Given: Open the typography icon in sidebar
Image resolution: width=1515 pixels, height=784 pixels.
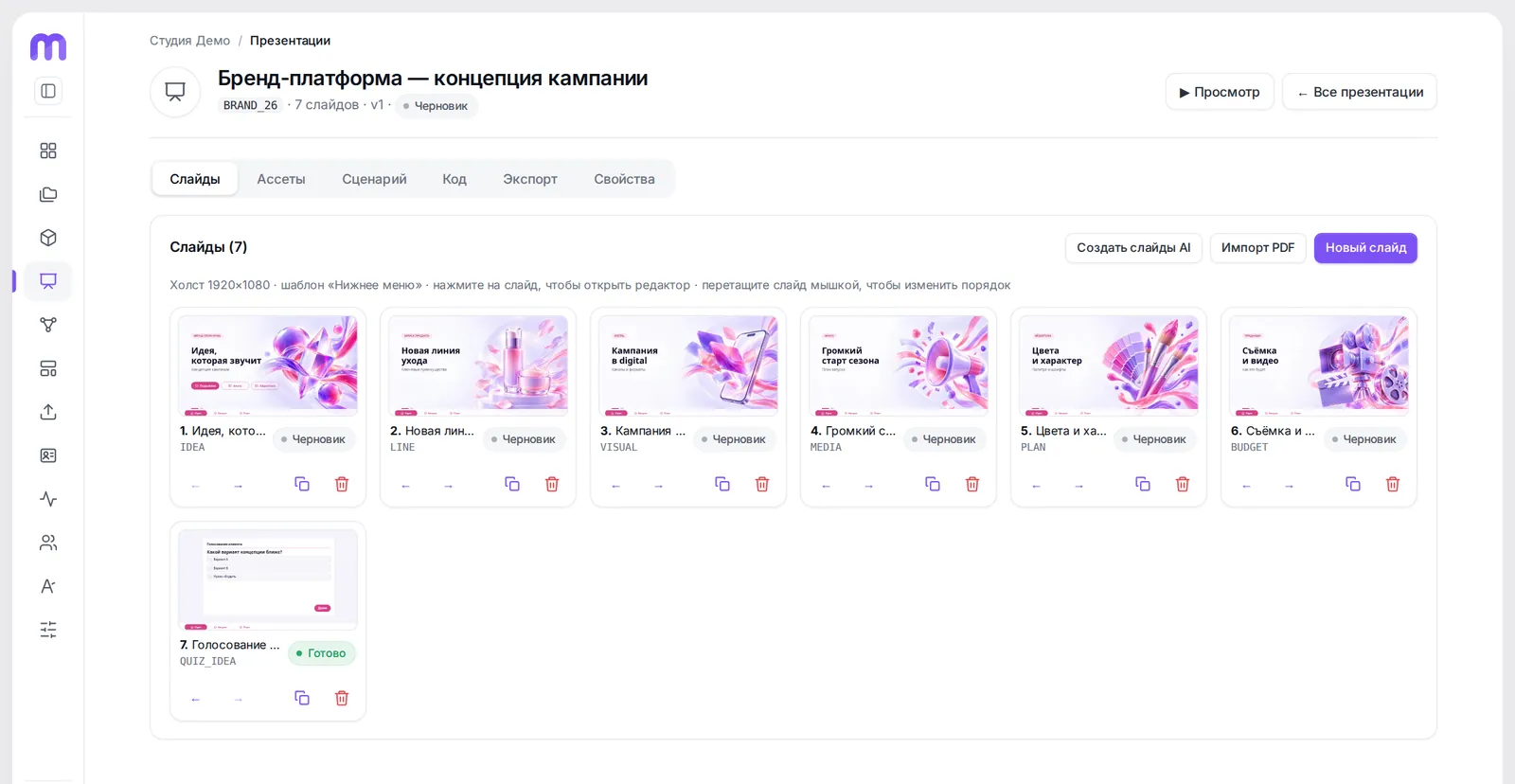Looking at the screenshot, I should (48, 586).
